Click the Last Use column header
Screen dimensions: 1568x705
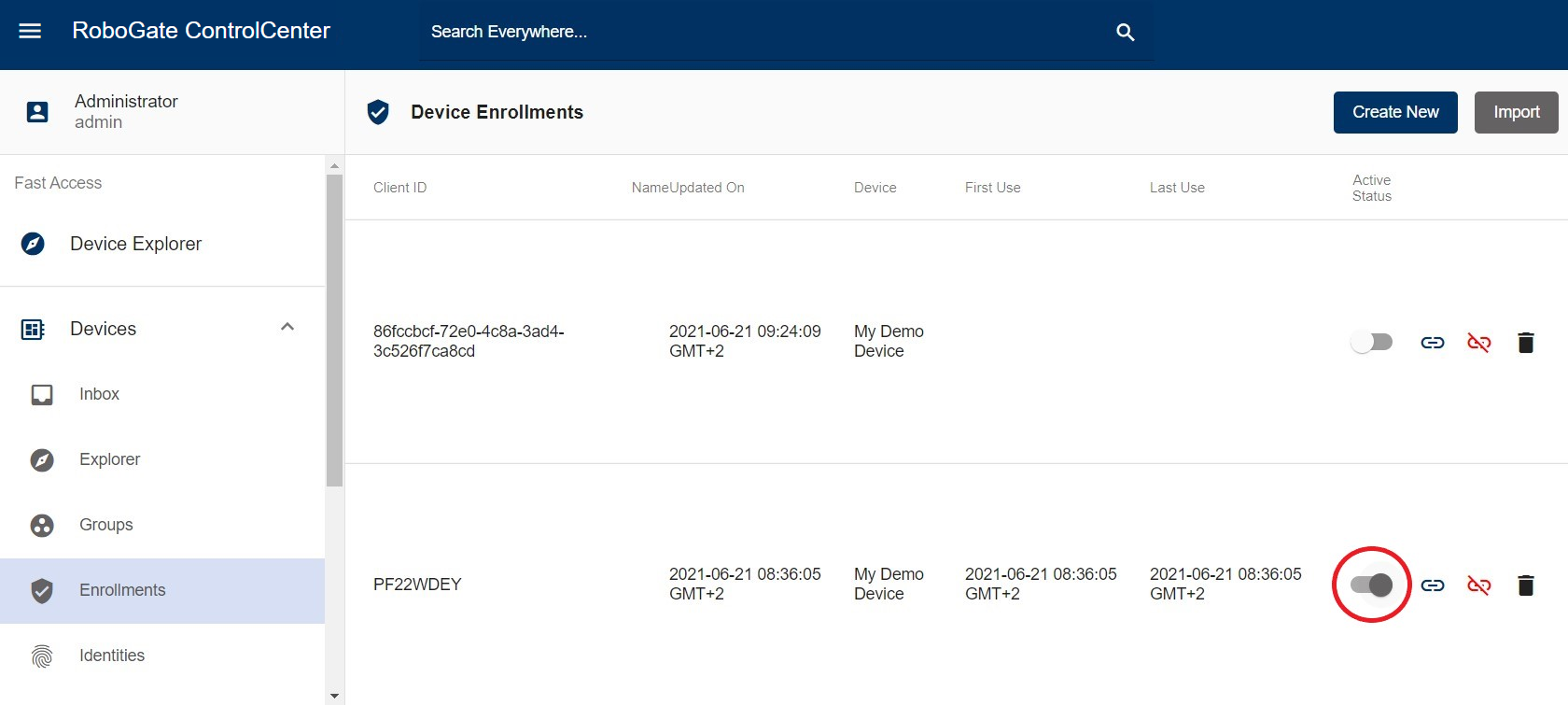coord(1177,188)
